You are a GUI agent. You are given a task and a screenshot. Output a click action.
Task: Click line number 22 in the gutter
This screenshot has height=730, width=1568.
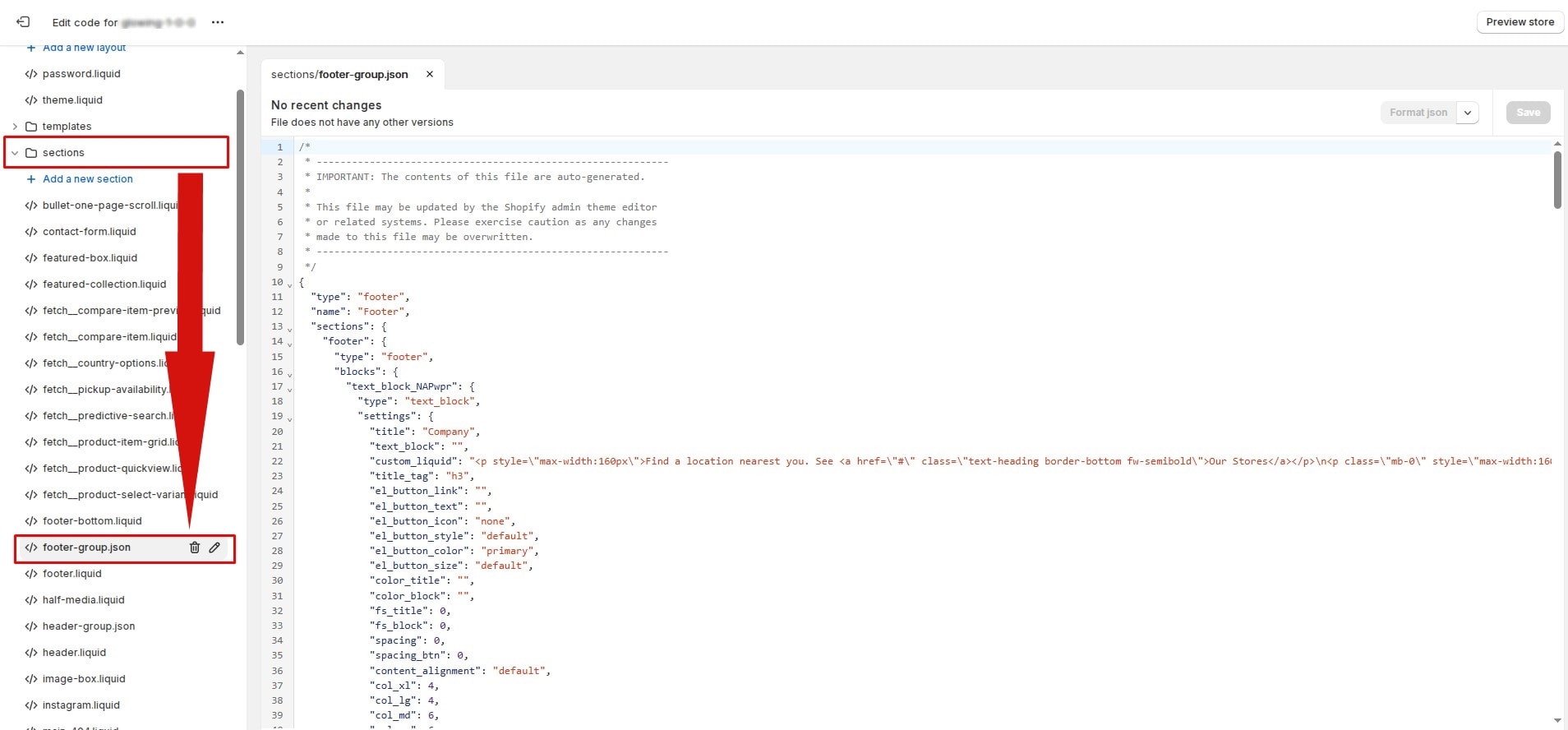(277, 461)
